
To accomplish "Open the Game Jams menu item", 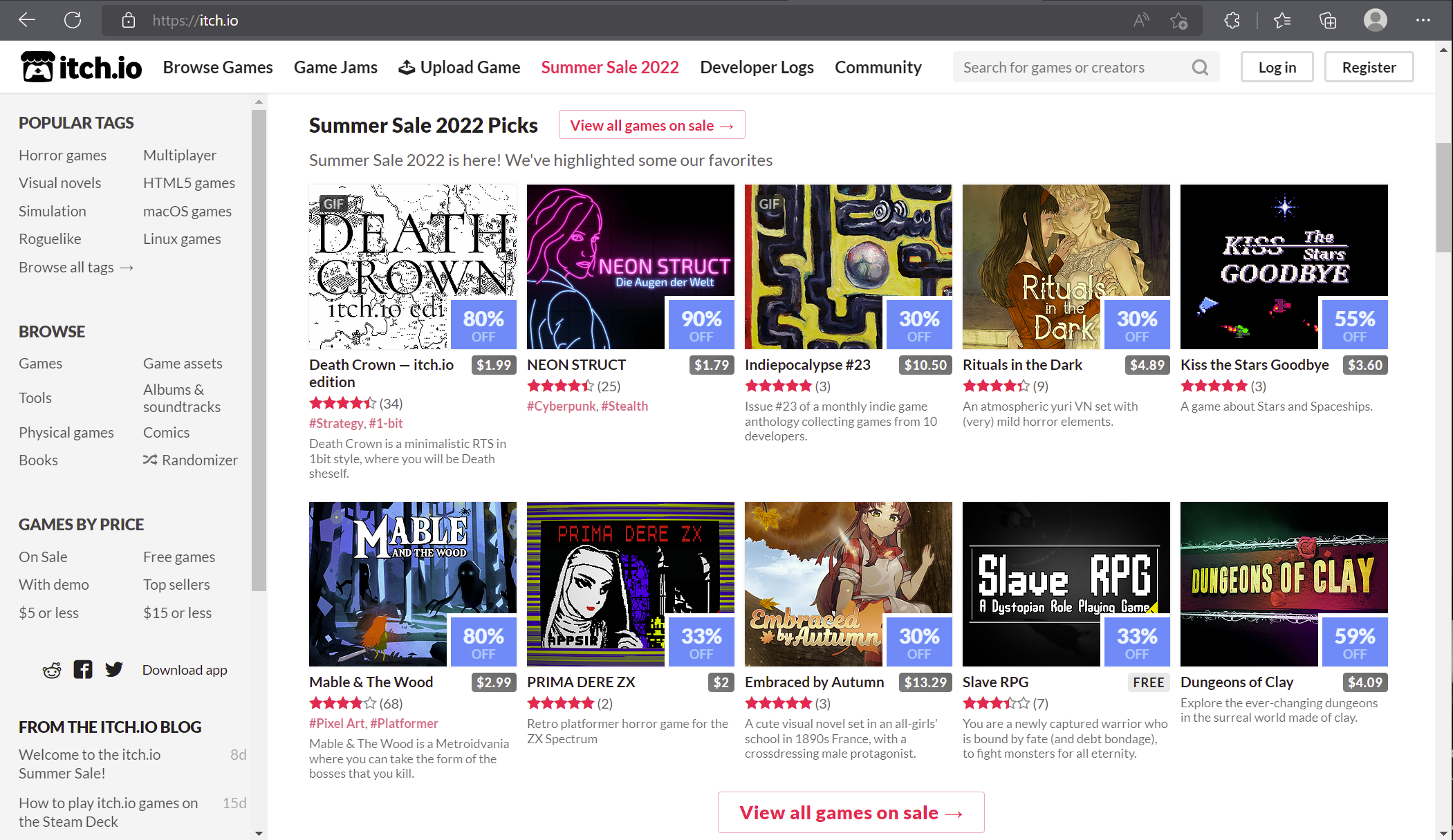I will point(335,67).
